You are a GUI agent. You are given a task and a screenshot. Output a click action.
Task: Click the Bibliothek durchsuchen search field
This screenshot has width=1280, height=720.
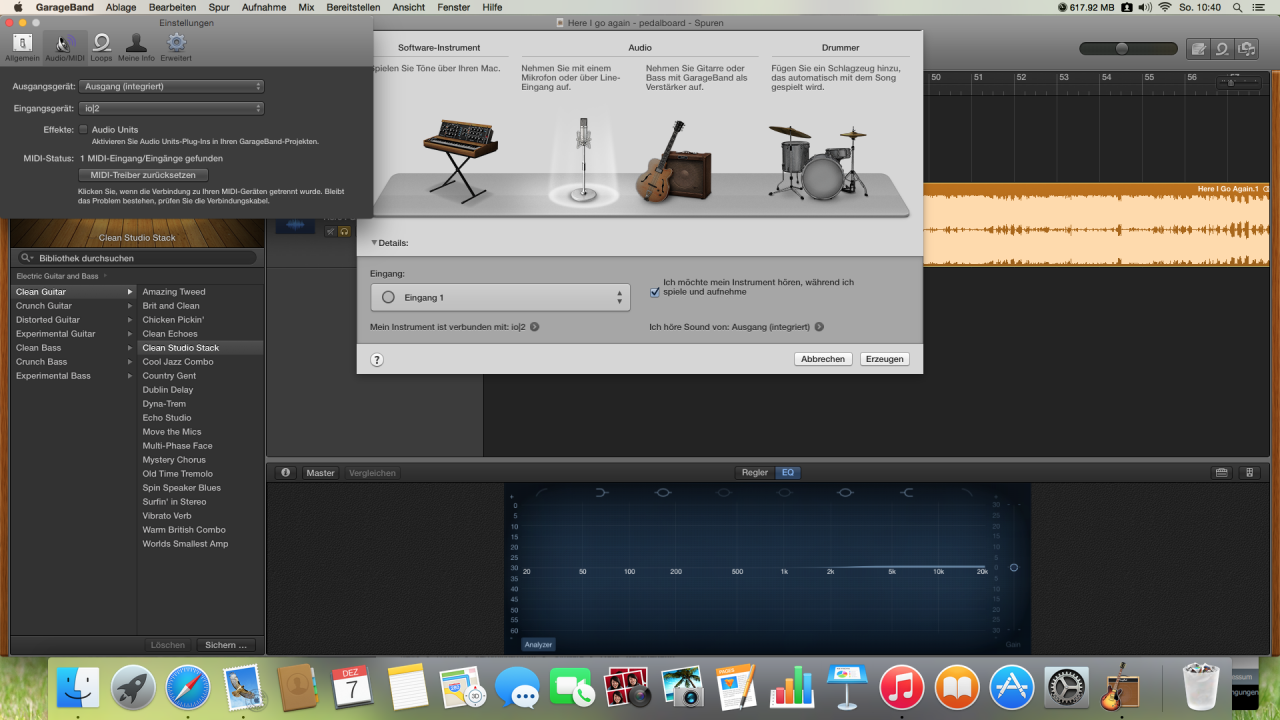pos(138,258)
